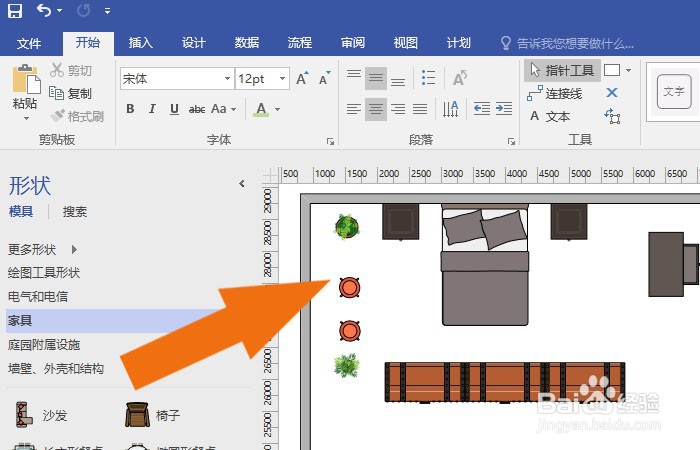Select the 椅子 chair shape icon
This screenshot has width=700, height=450.
137,415
